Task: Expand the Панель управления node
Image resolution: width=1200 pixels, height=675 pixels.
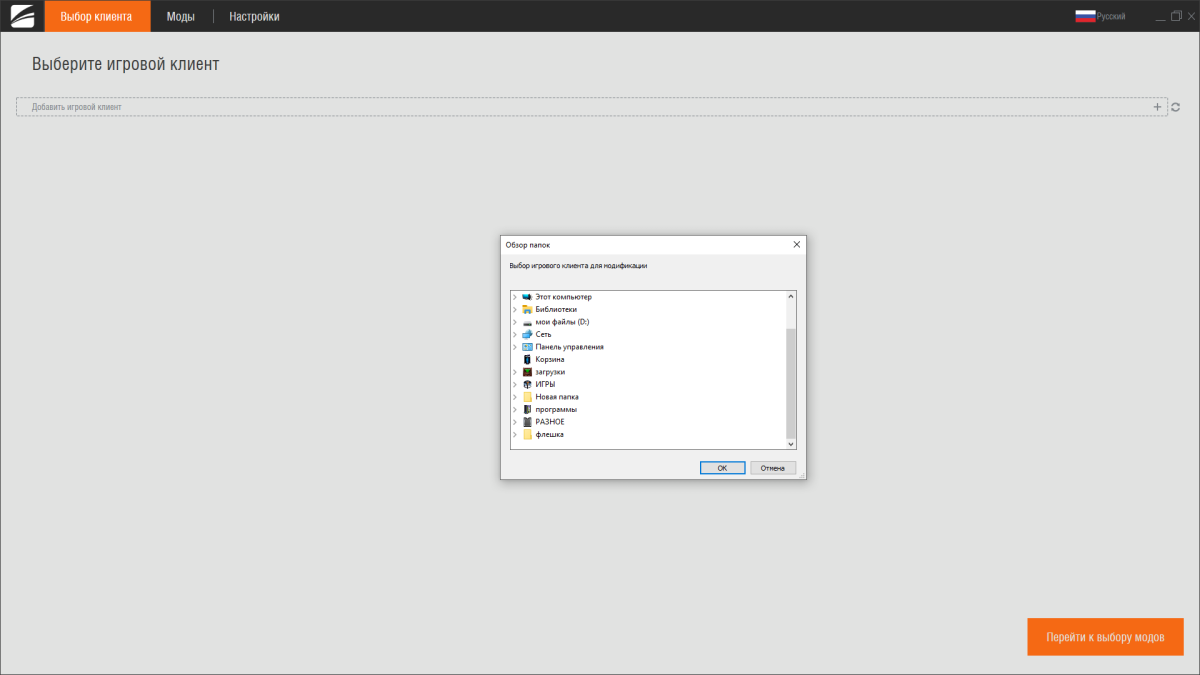Action: tap(515, 347)
